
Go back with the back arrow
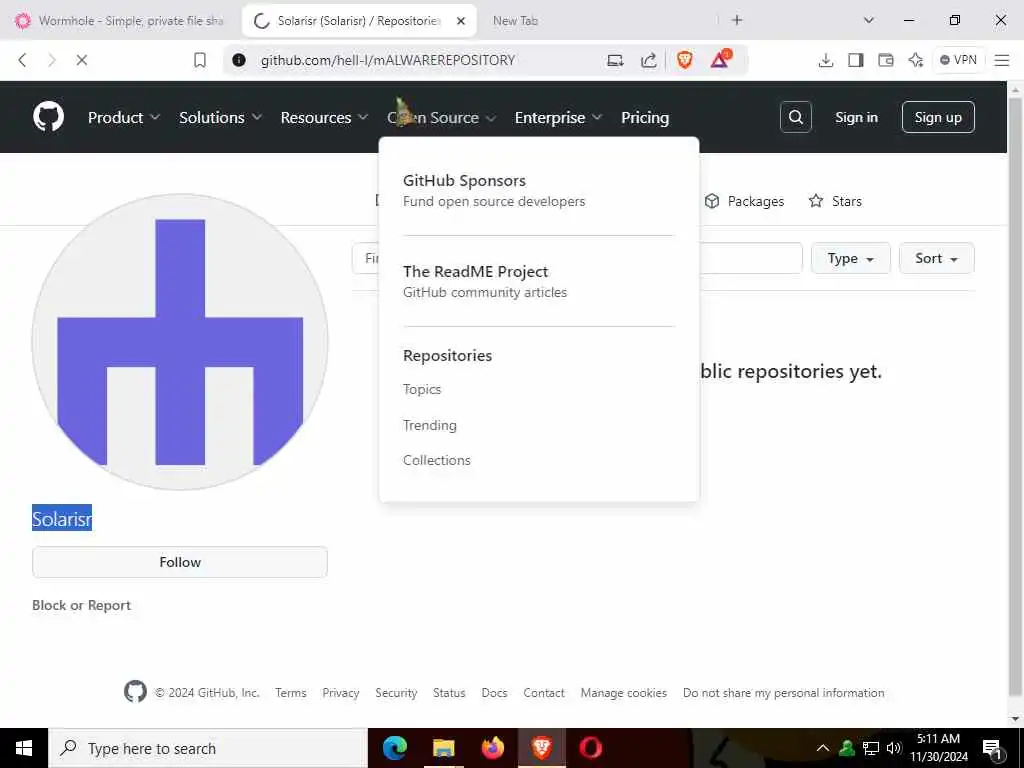click(x=22, y=60)
